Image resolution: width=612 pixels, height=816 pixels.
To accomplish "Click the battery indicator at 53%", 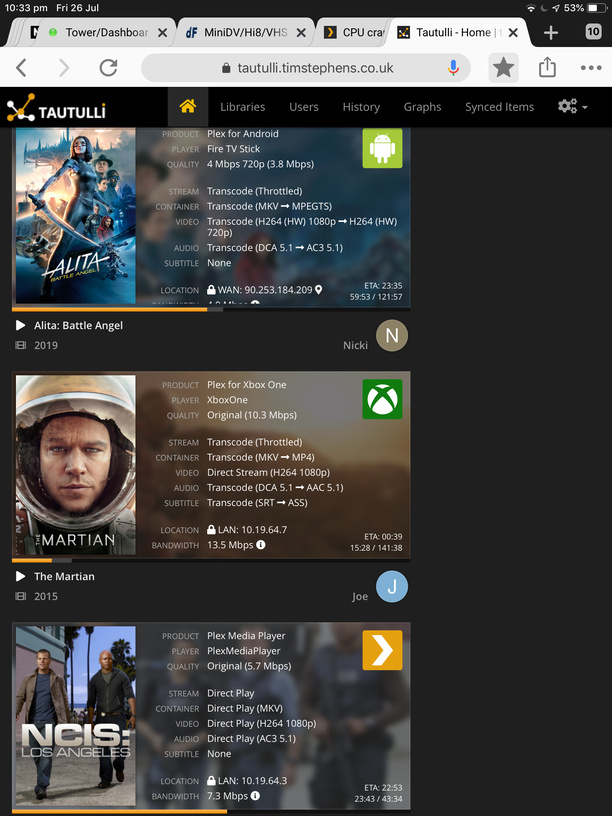I will (596, 8).
